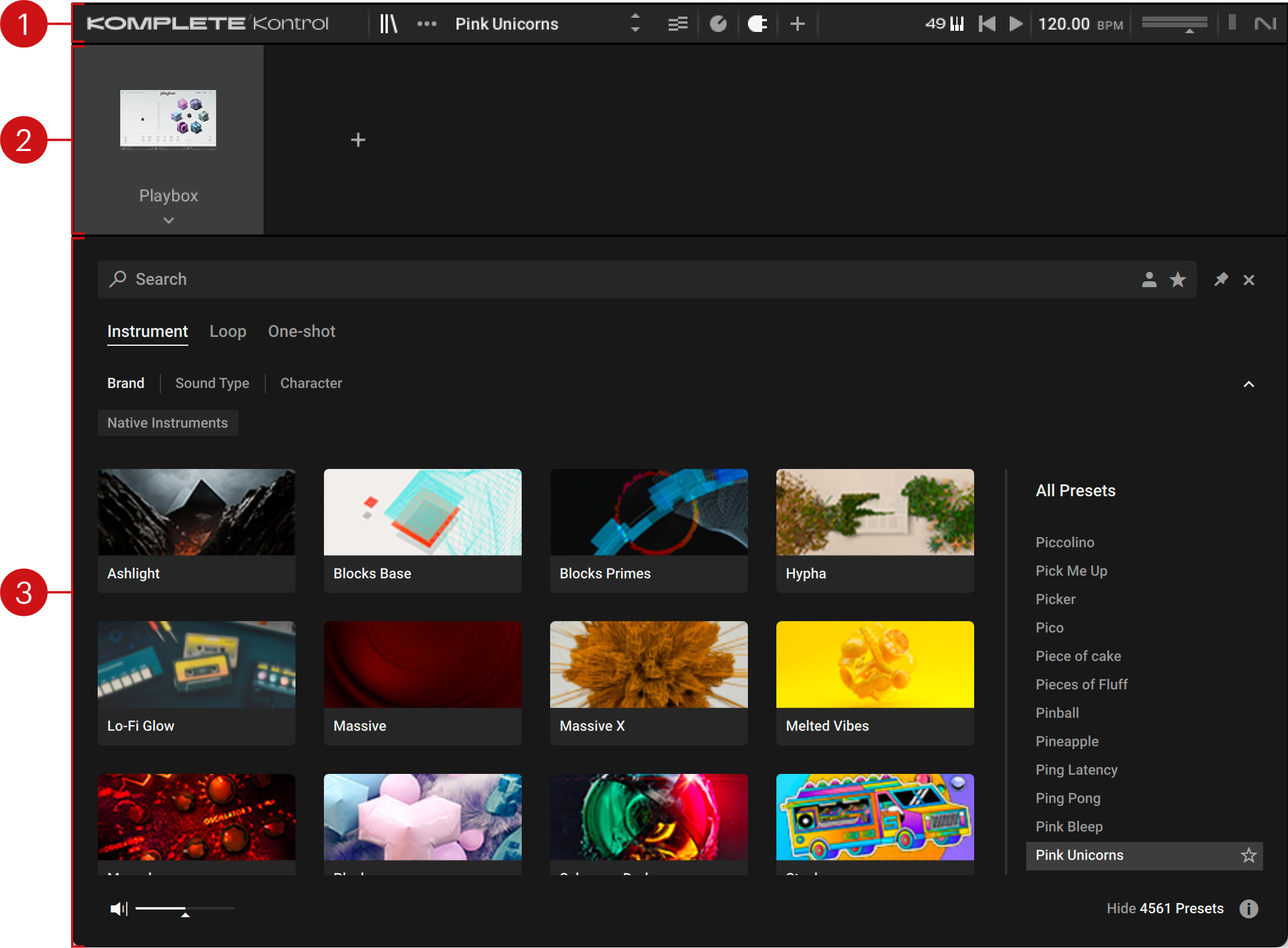Open the Massive X product tile

tap(649, 683)
